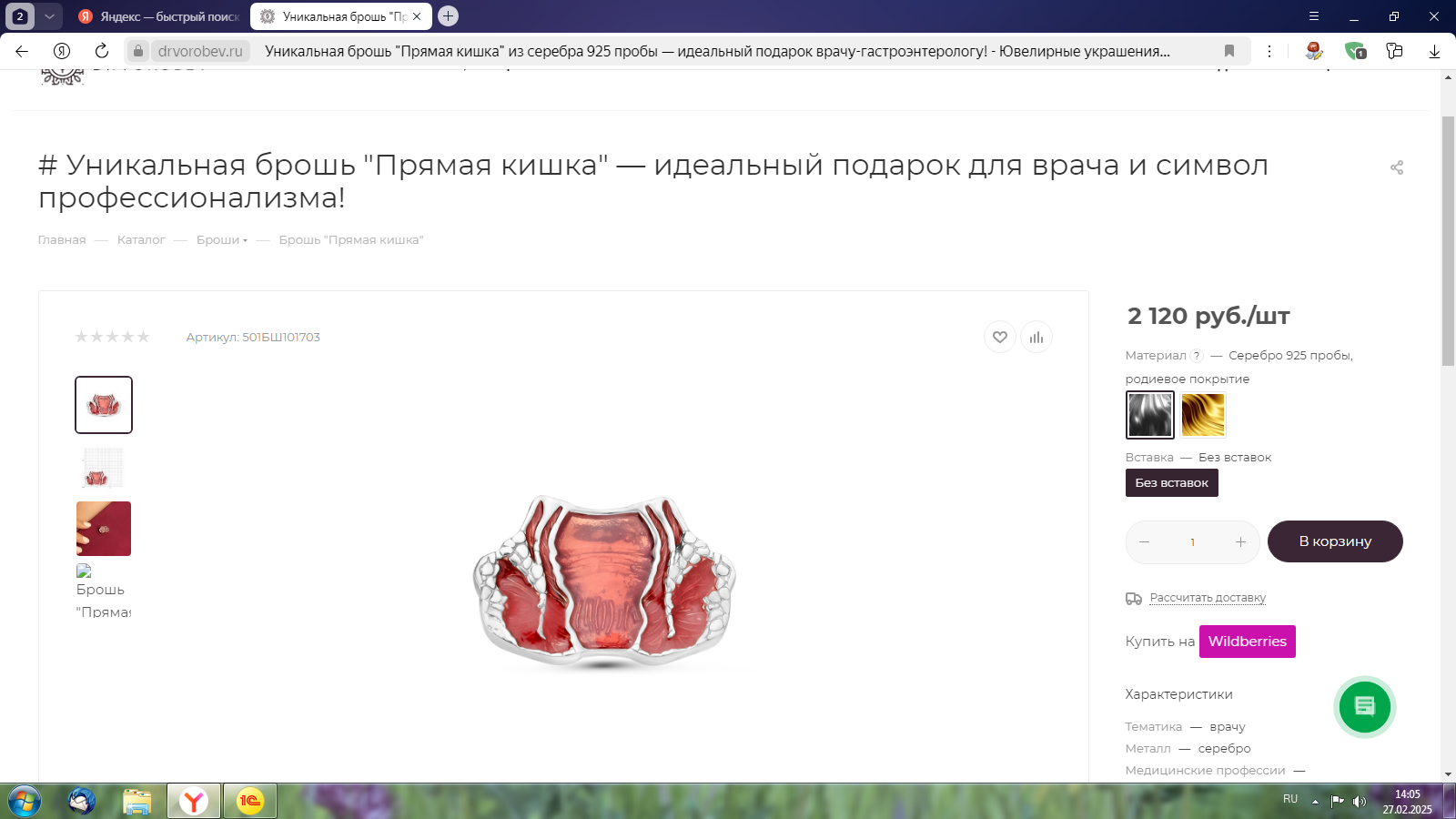Choose the gold material swatch
Viewport: 1456px width, 819px height.
point(1202,415)
